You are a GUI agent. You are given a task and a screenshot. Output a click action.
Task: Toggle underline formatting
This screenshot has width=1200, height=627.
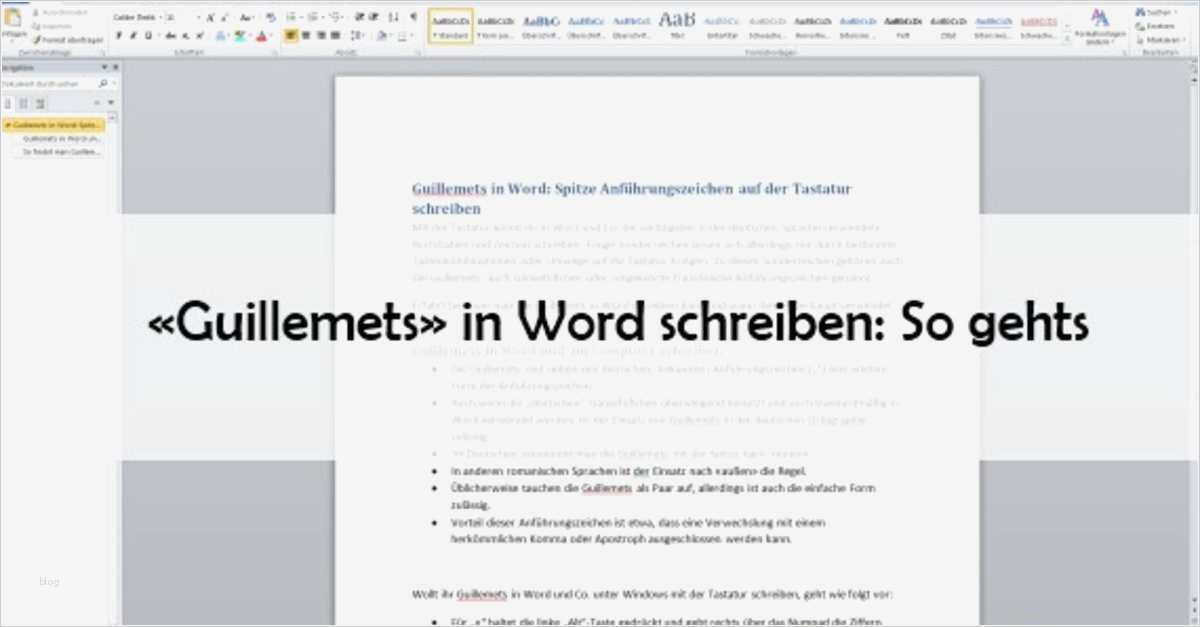coord(149,36)
